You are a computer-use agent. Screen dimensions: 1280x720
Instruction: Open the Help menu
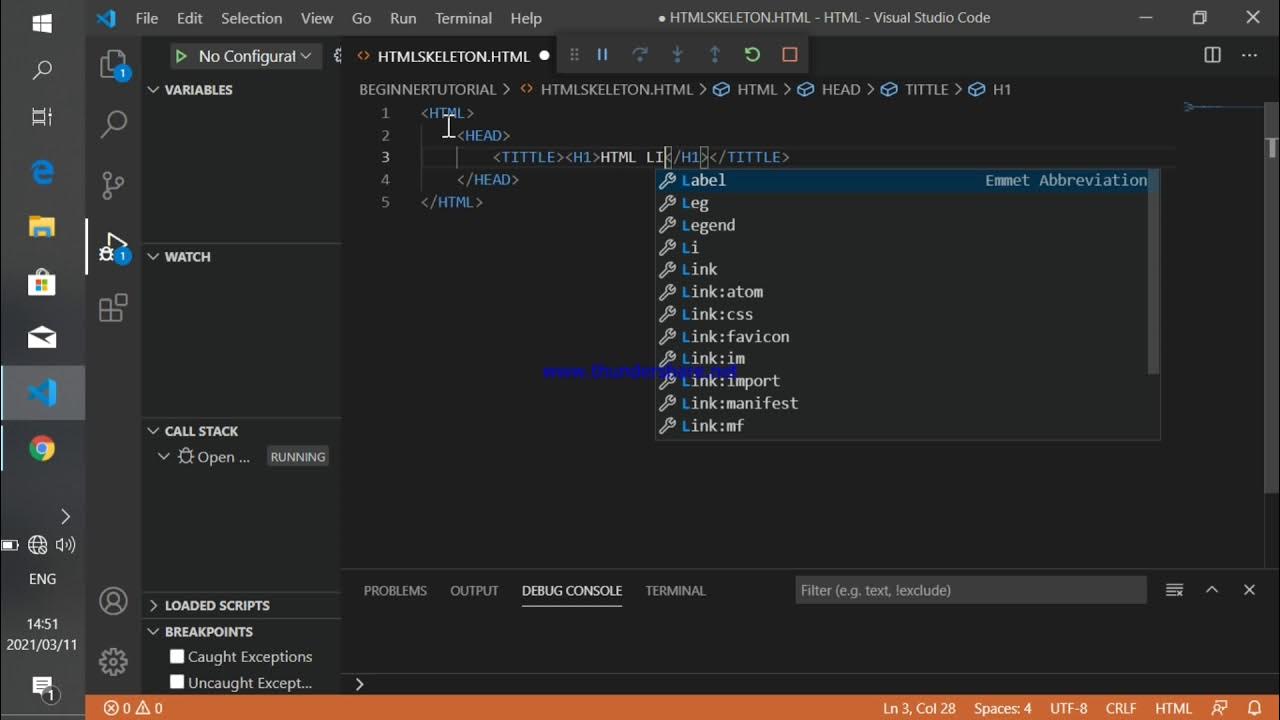pyautogui.click(x=526, y=18)
